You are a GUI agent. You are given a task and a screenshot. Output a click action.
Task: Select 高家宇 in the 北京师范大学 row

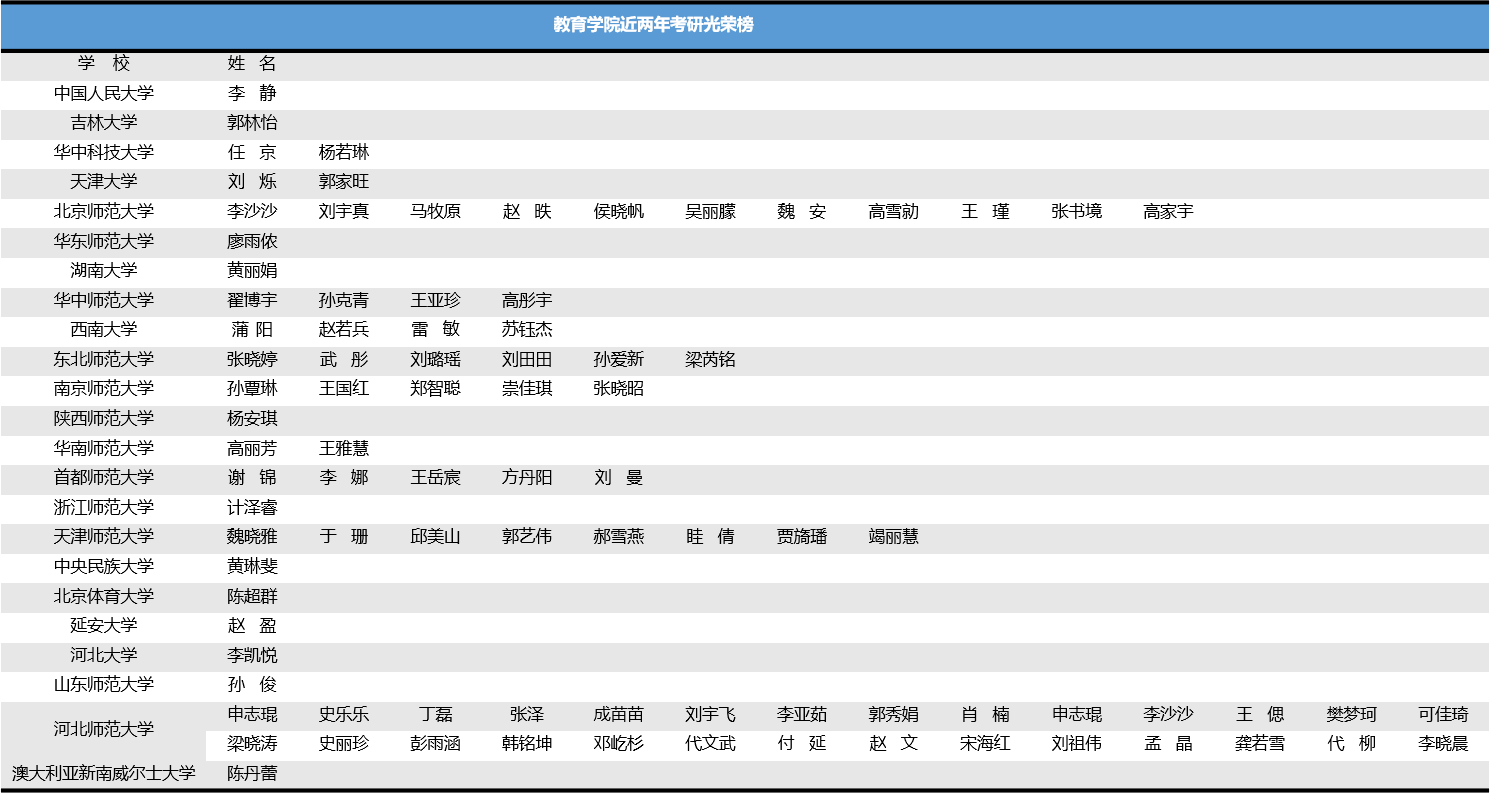pyautogui.click(x=1168, y=212)
